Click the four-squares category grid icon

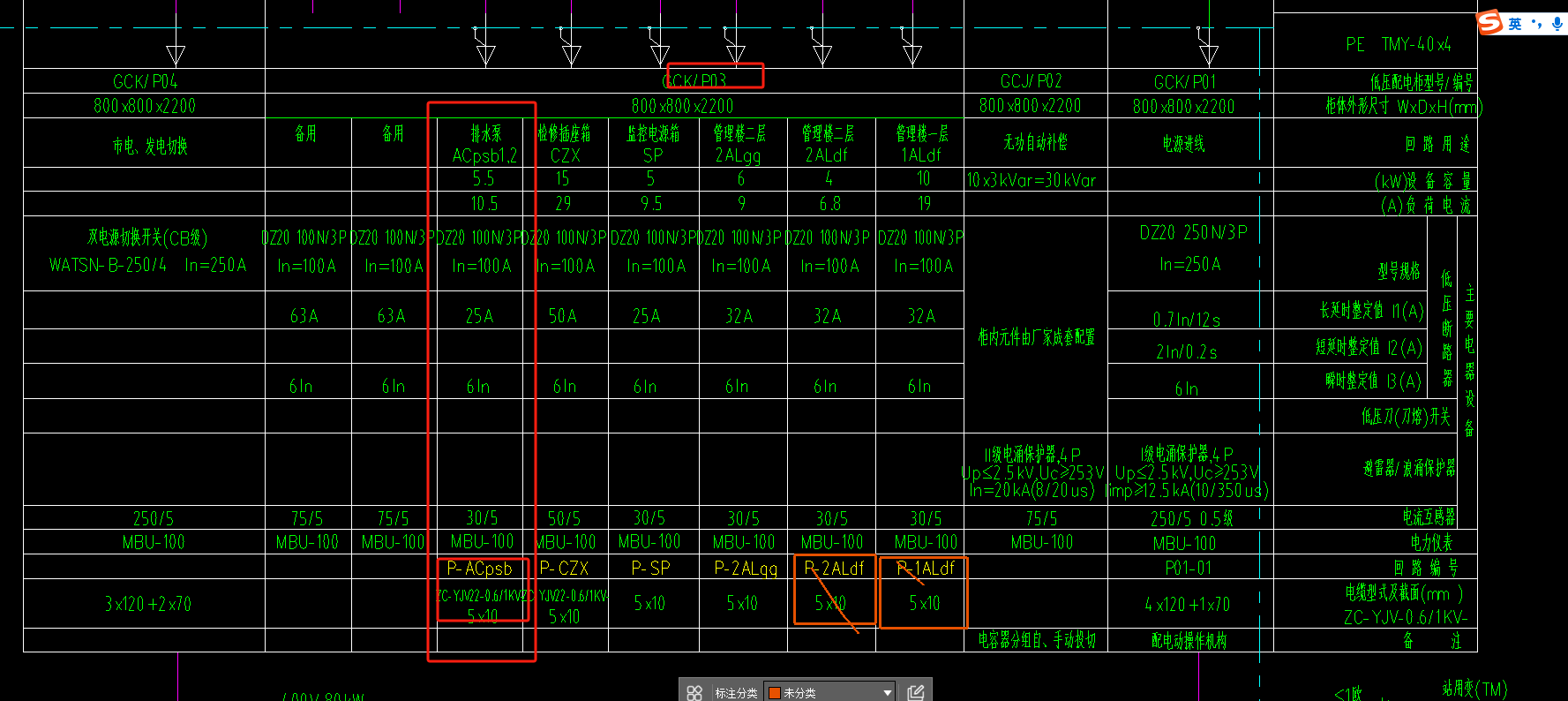[x=694, y=693]
